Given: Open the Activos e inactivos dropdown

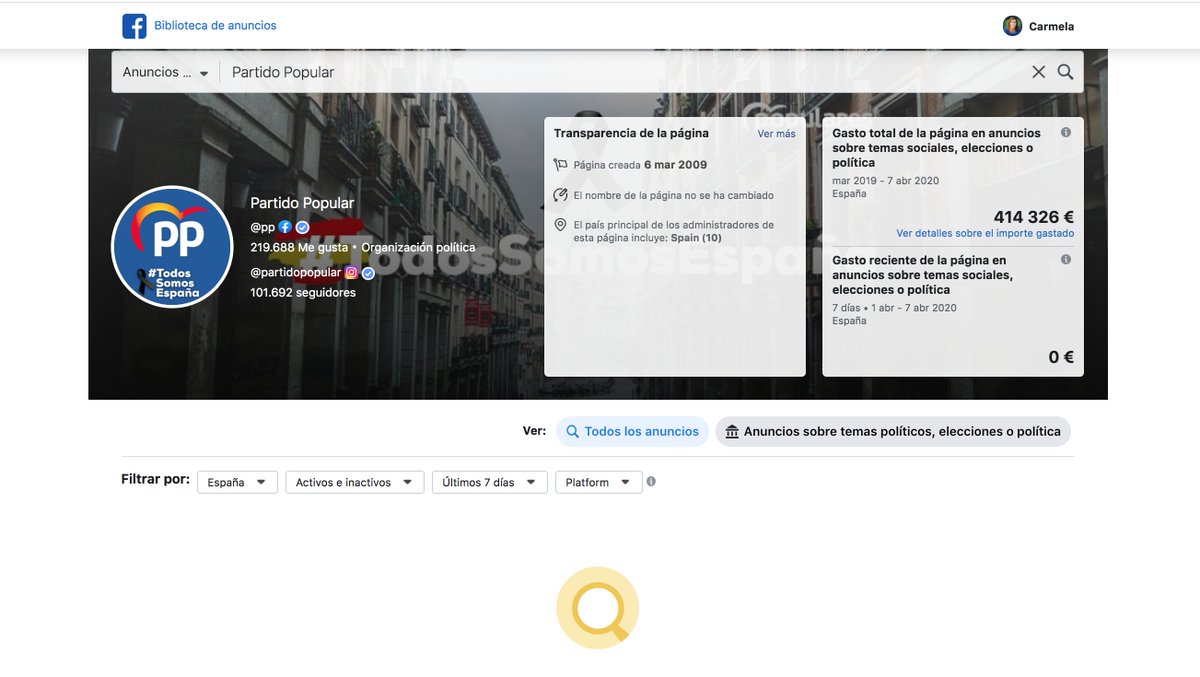Looking at the screenshot, I should tap(354, 482).
